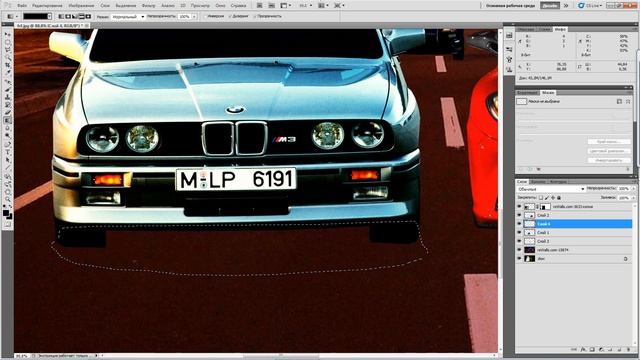Click the Reflected gradient icon

(81, 16)
